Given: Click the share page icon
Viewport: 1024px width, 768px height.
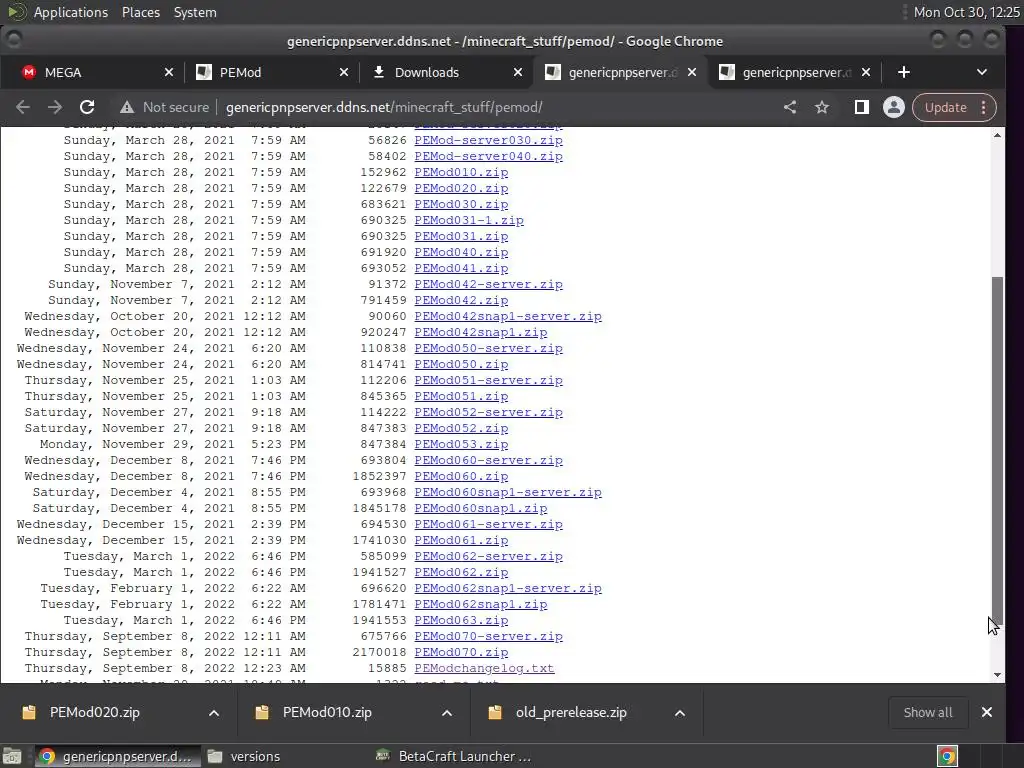Looking at the screenshot, I should (790, 107).
